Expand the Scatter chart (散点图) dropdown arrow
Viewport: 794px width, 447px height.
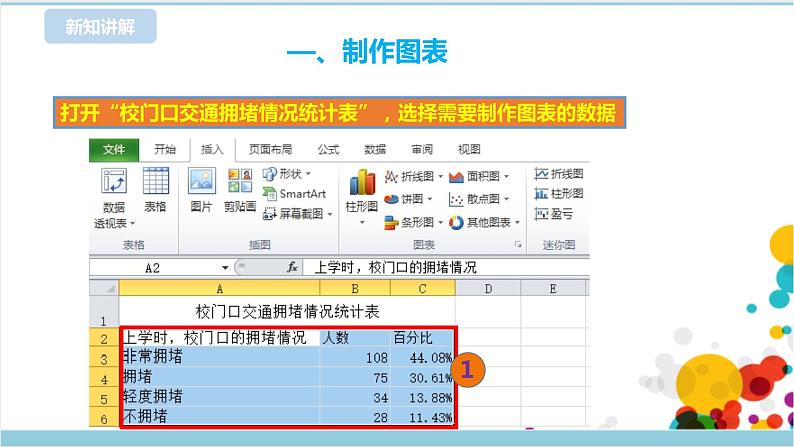pos(506,199)
